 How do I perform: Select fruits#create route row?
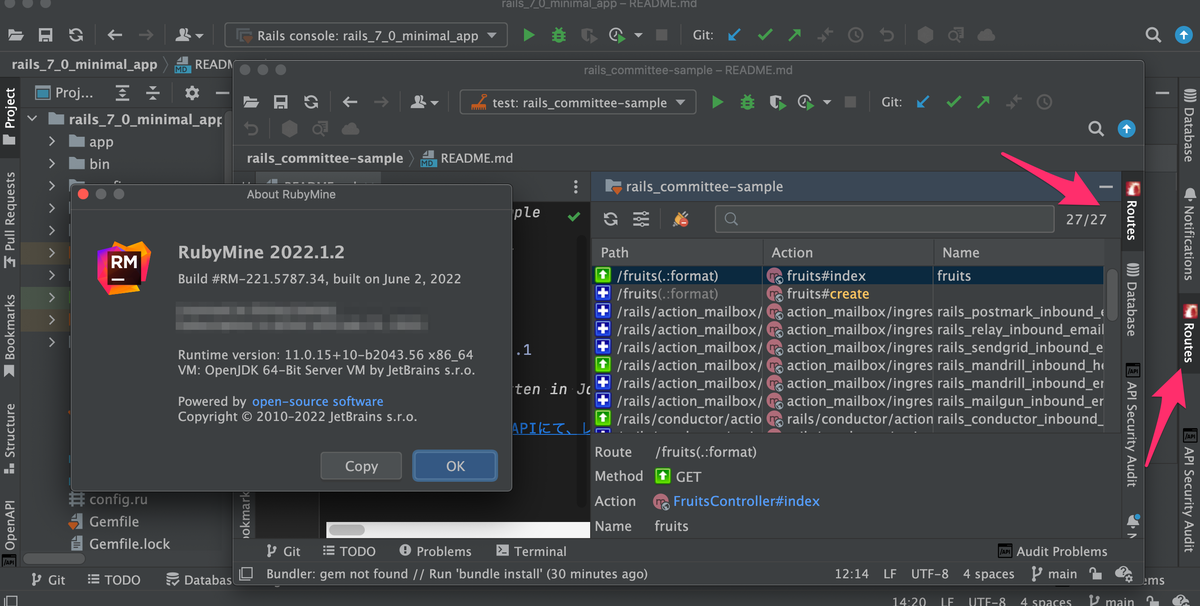pyautogui.click(x=848, y=294)
